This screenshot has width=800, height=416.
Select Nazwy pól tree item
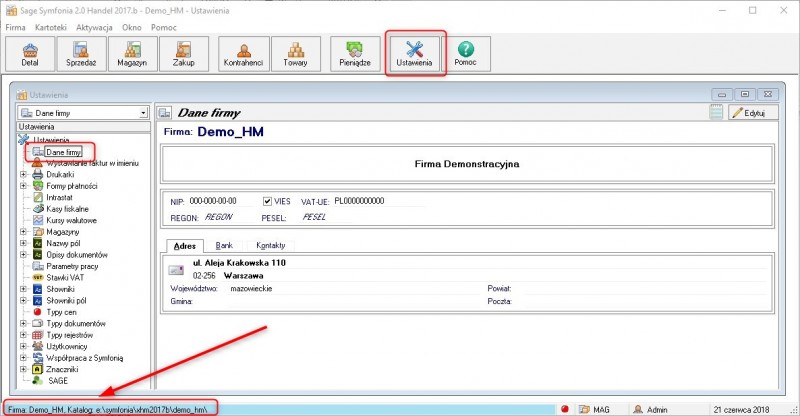(x=63, y=243)
